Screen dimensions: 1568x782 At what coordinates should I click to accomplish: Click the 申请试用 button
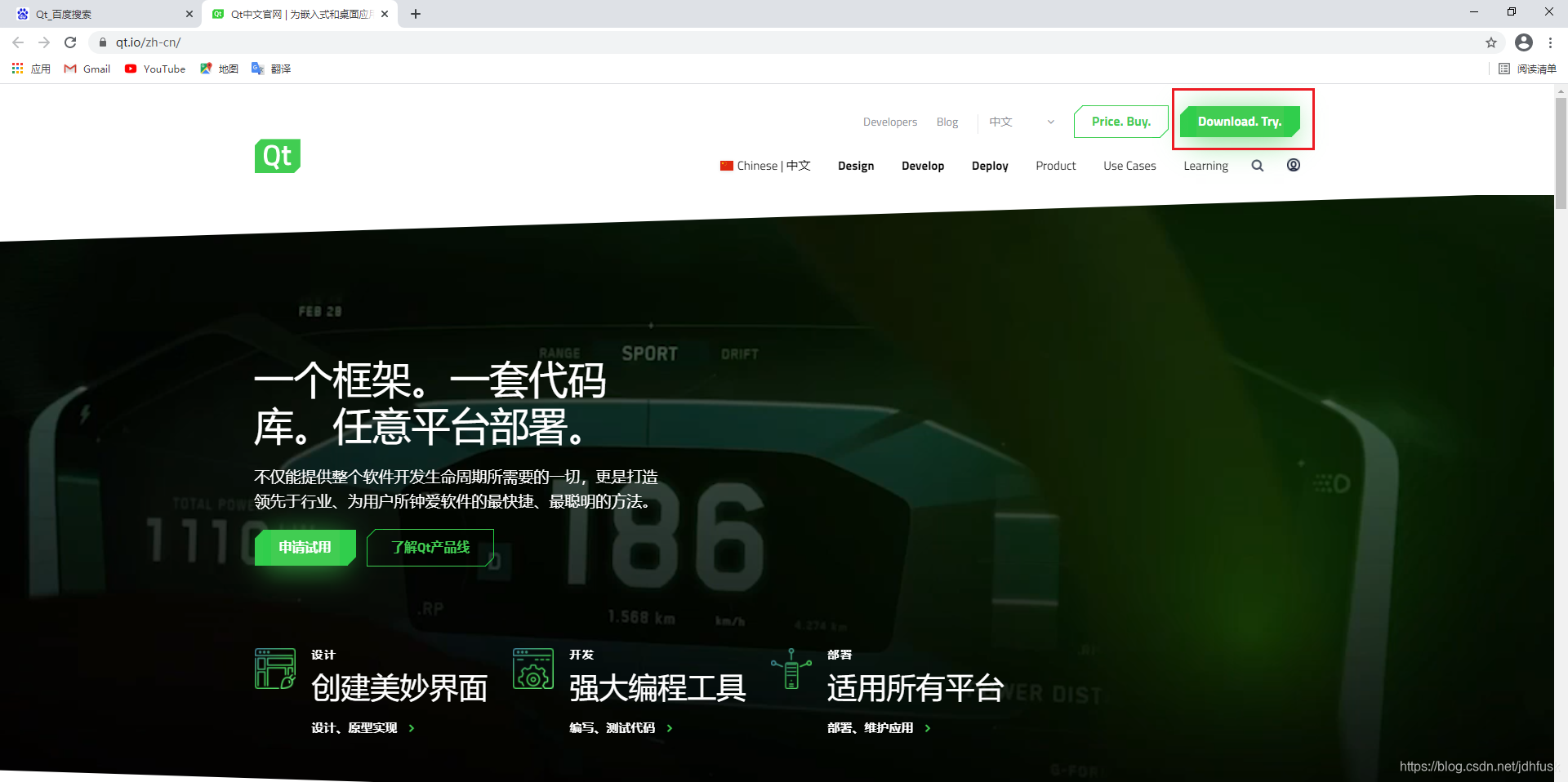coord(305,548)
